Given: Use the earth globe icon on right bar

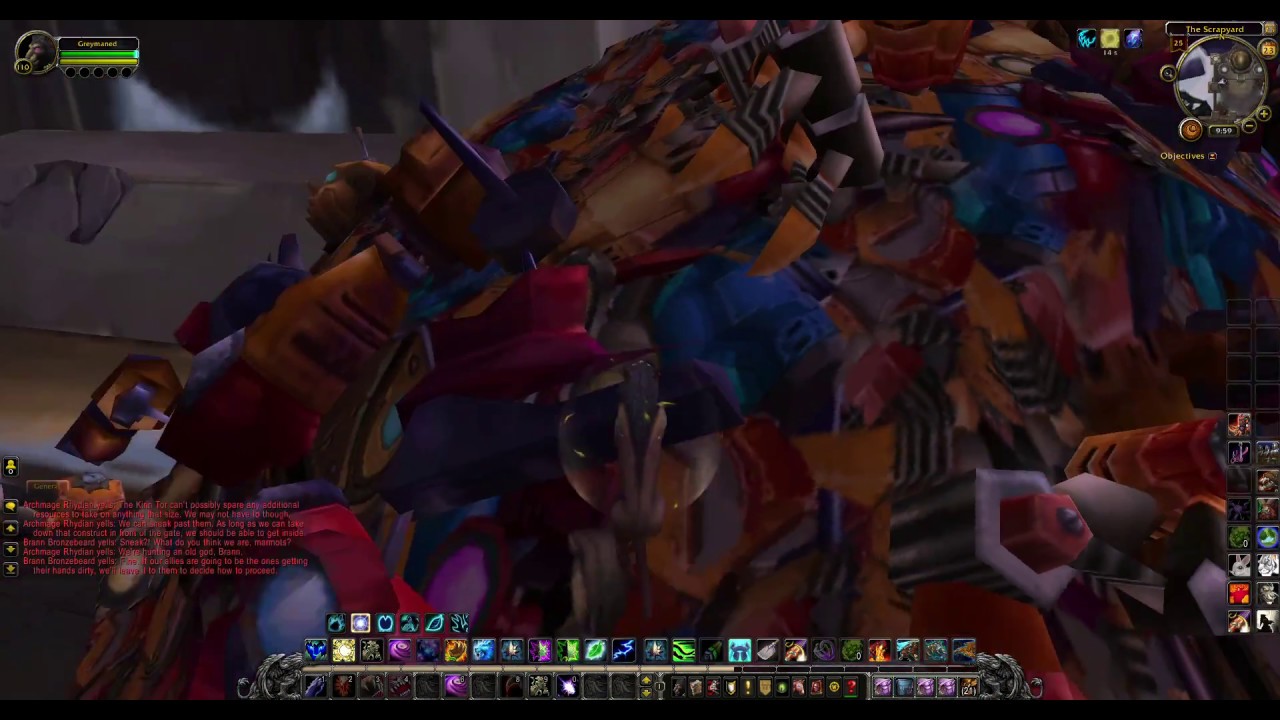Looking at the screenshot, I should click(x=1267, y=538).
